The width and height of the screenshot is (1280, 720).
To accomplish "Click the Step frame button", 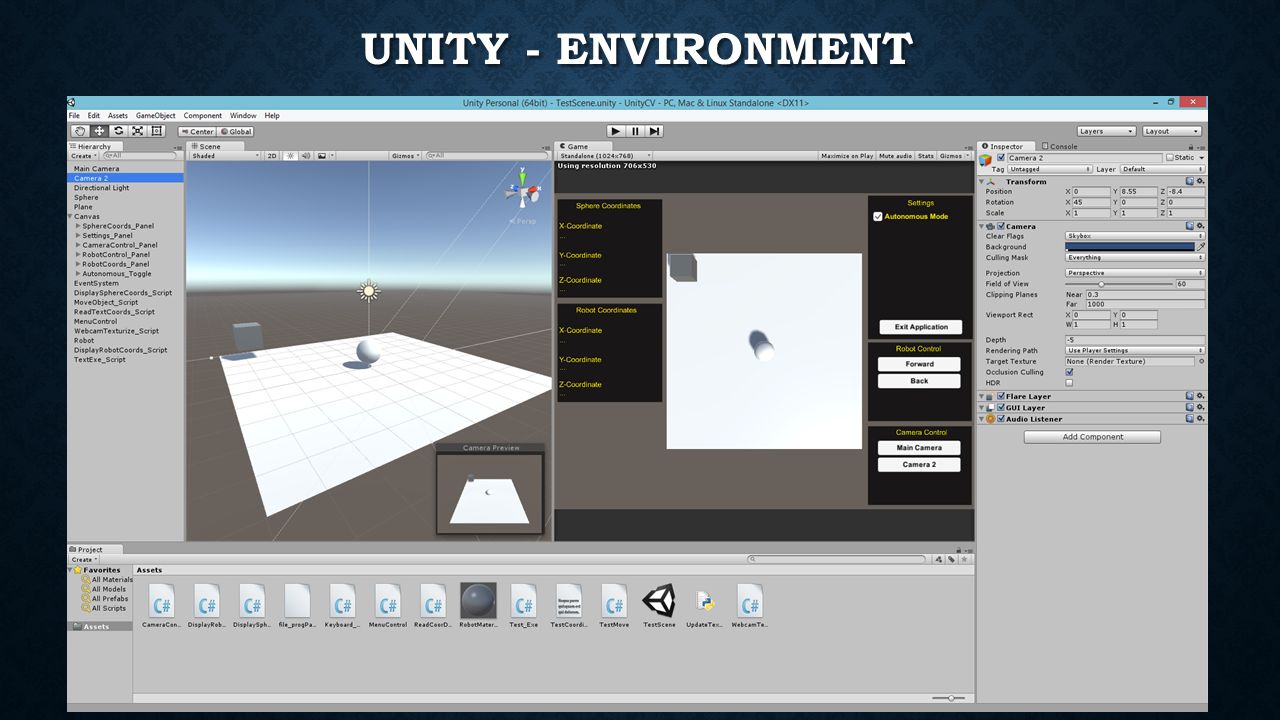I will click(x=654, y=131).
